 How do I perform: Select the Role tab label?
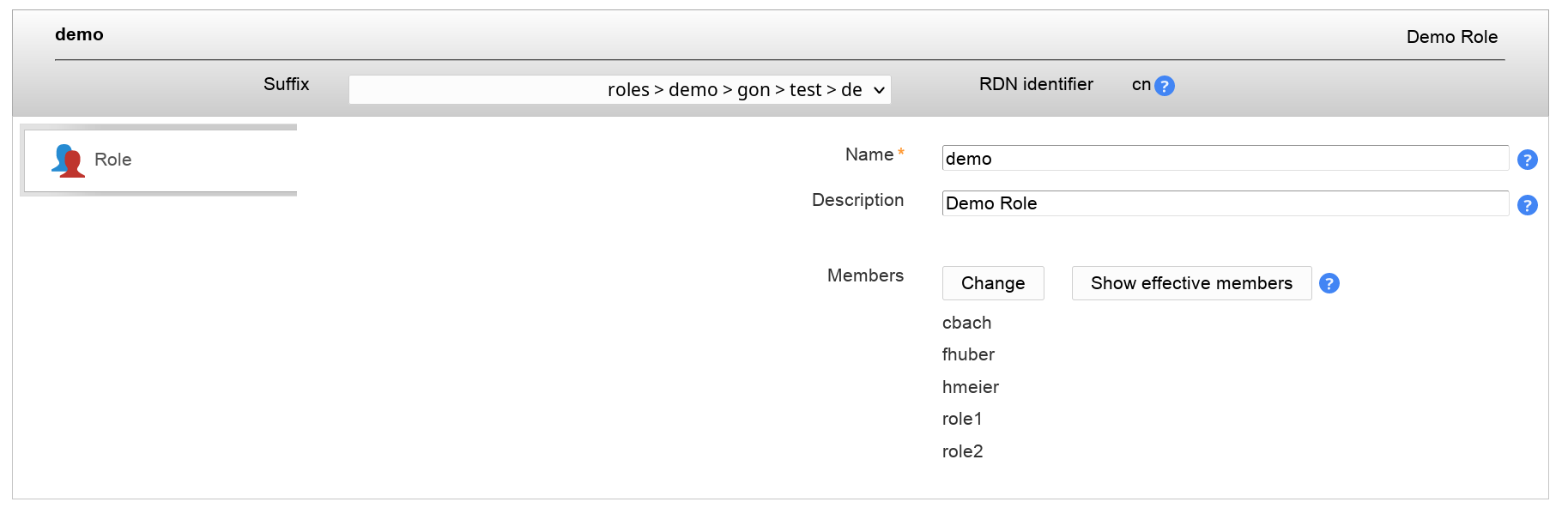[x=112, y=160]
